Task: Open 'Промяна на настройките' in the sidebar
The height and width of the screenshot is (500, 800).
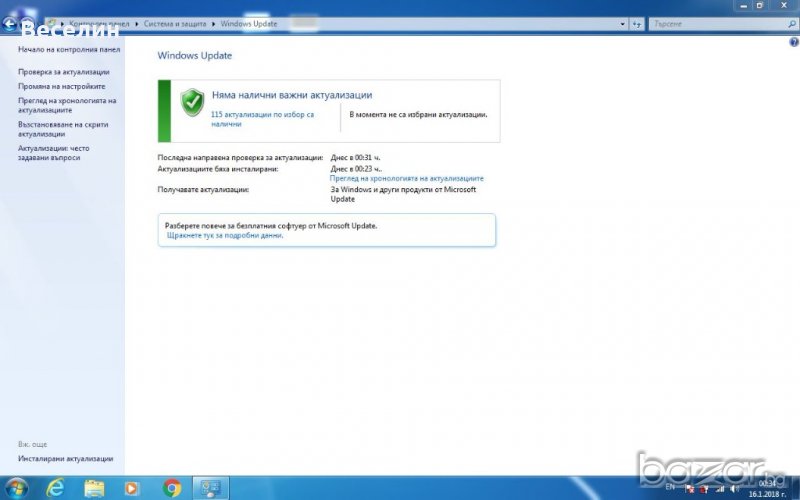Action: pyautogui.click(x=61, y=86)
